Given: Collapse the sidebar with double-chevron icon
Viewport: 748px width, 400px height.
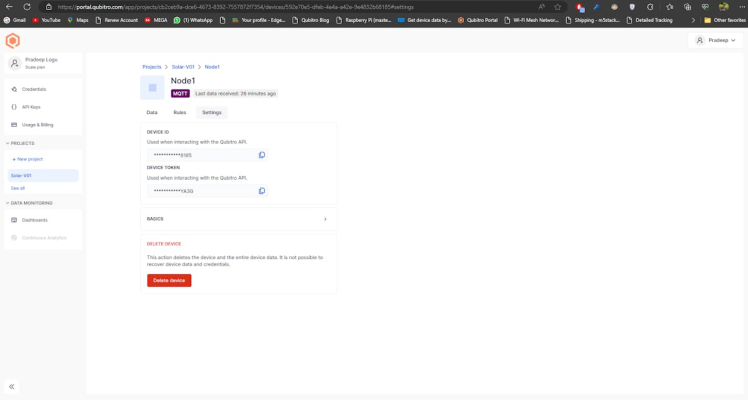Looking at the screenshot, I should [x=11, y=387].
